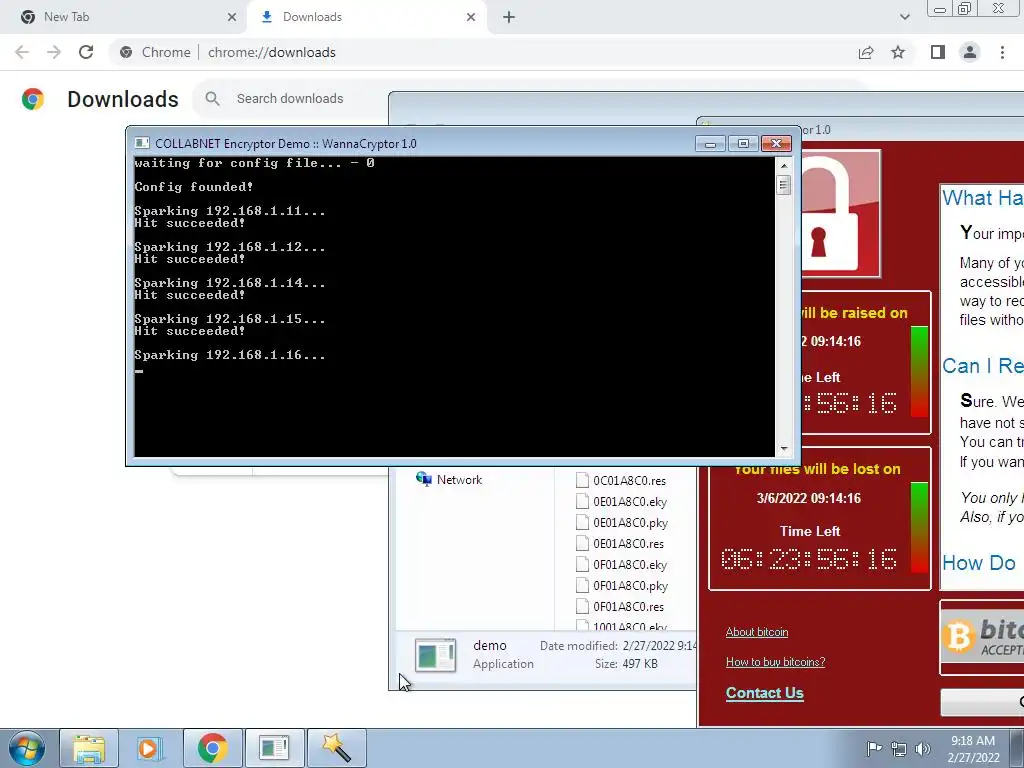Click the magnifier icon in downloads search
Viewport: 1024px width, 768px height.
point(212,99)
